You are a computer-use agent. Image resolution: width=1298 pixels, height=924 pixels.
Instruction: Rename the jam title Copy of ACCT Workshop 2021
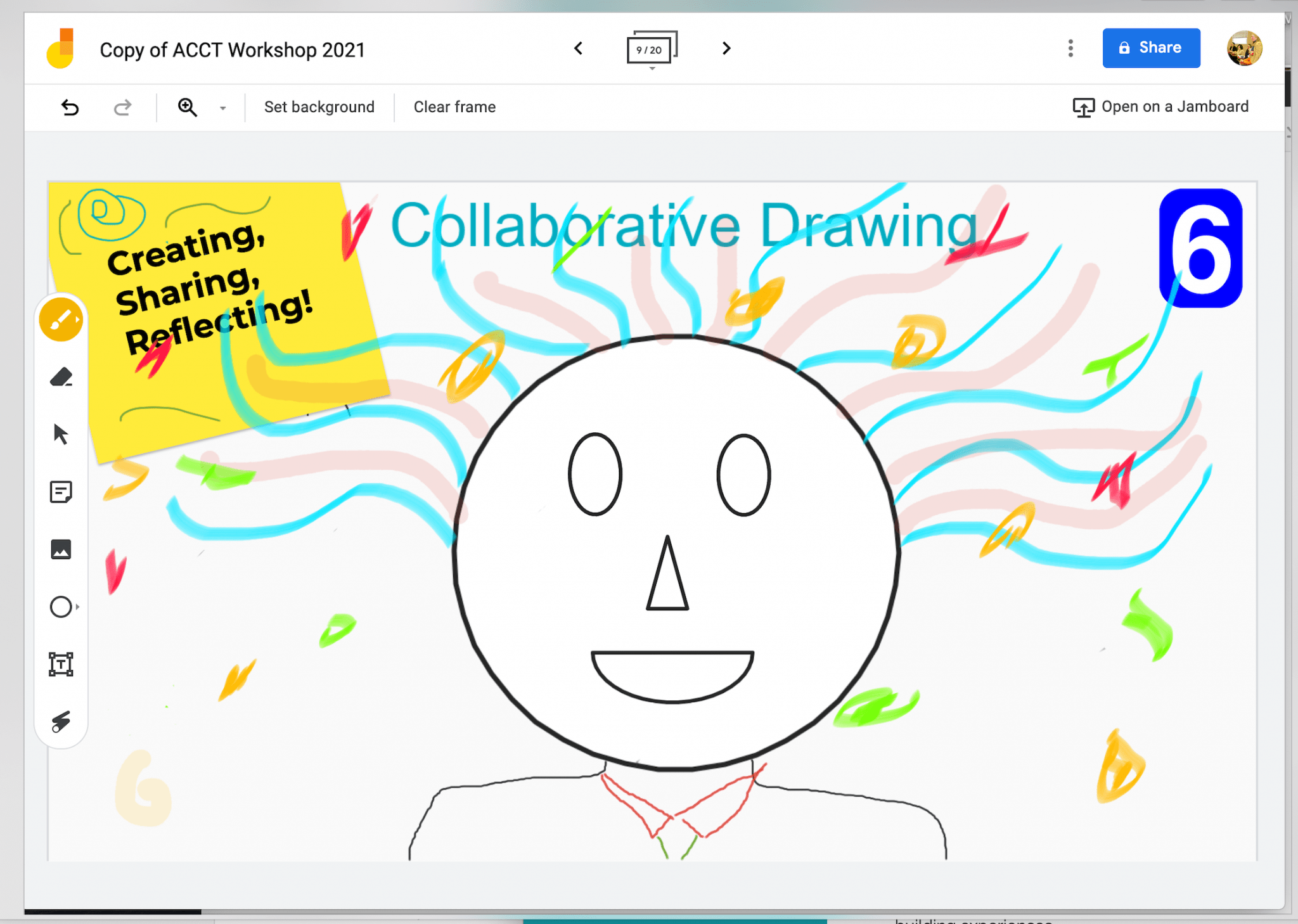[233, 49]
